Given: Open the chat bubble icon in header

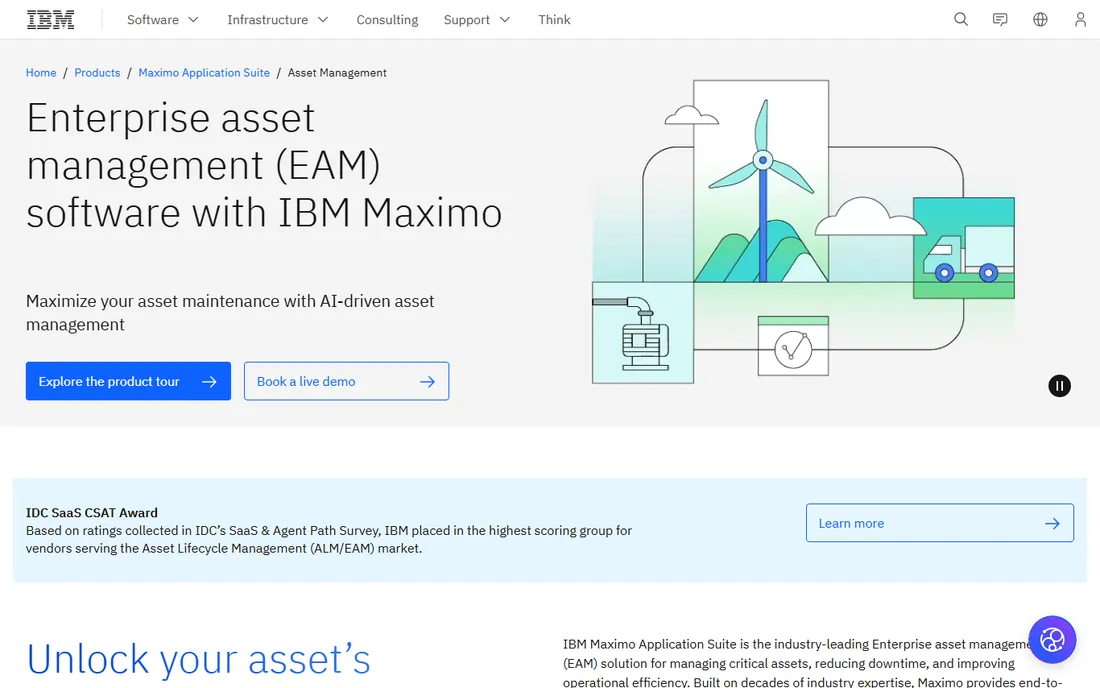Looking at the screenshot, I should [1000, 20].
